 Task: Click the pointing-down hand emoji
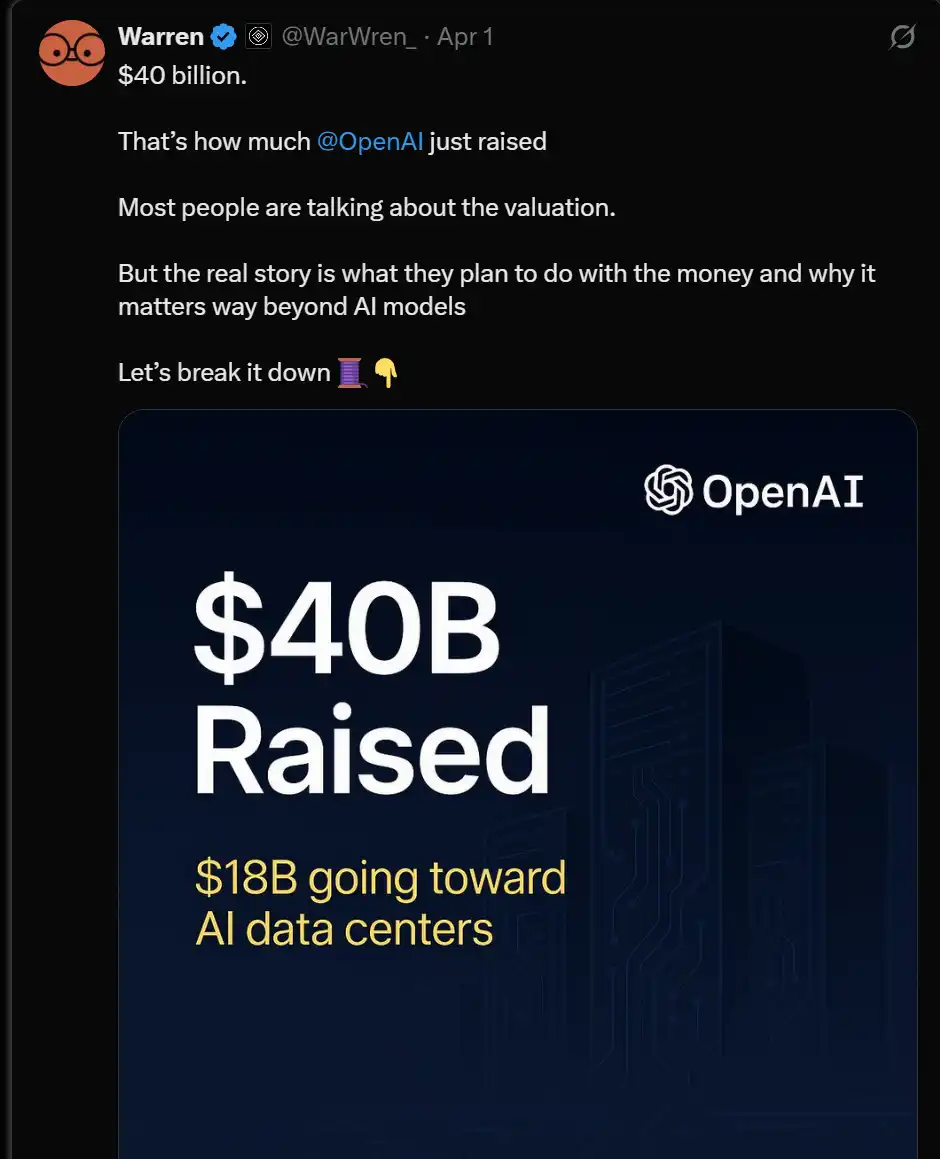pyautogui.click(x=386, y=373)
